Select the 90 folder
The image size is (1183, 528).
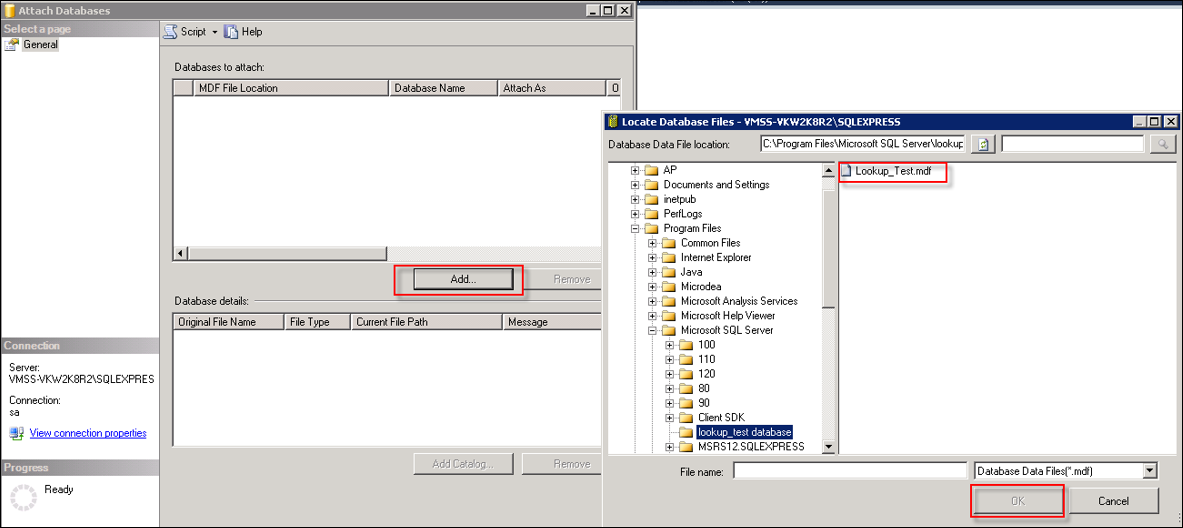pyautogui.click(x=704, y=403)
